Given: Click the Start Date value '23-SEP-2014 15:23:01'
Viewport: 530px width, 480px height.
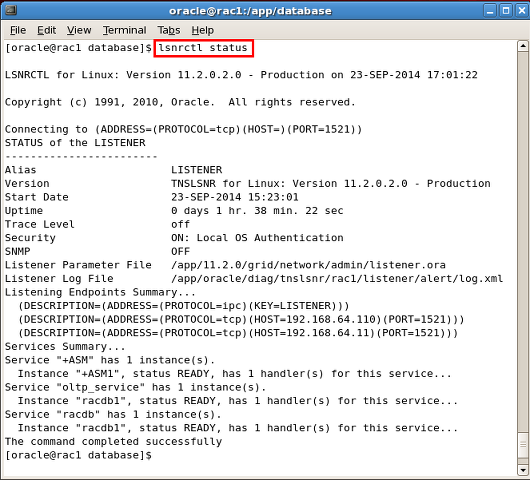Looking at the screenshot, I should tap(235, 197).
